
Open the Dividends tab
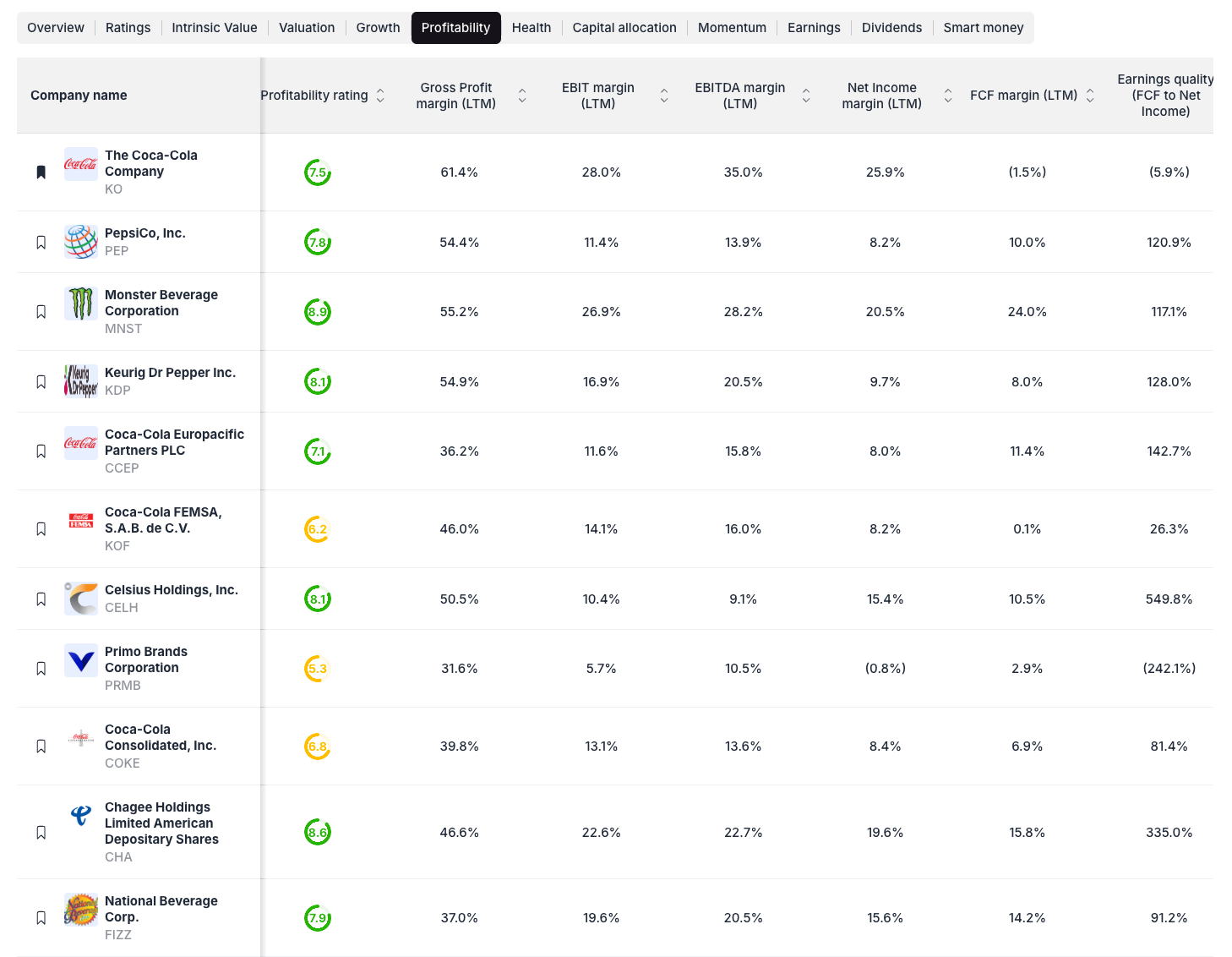(x=891, y=27)
